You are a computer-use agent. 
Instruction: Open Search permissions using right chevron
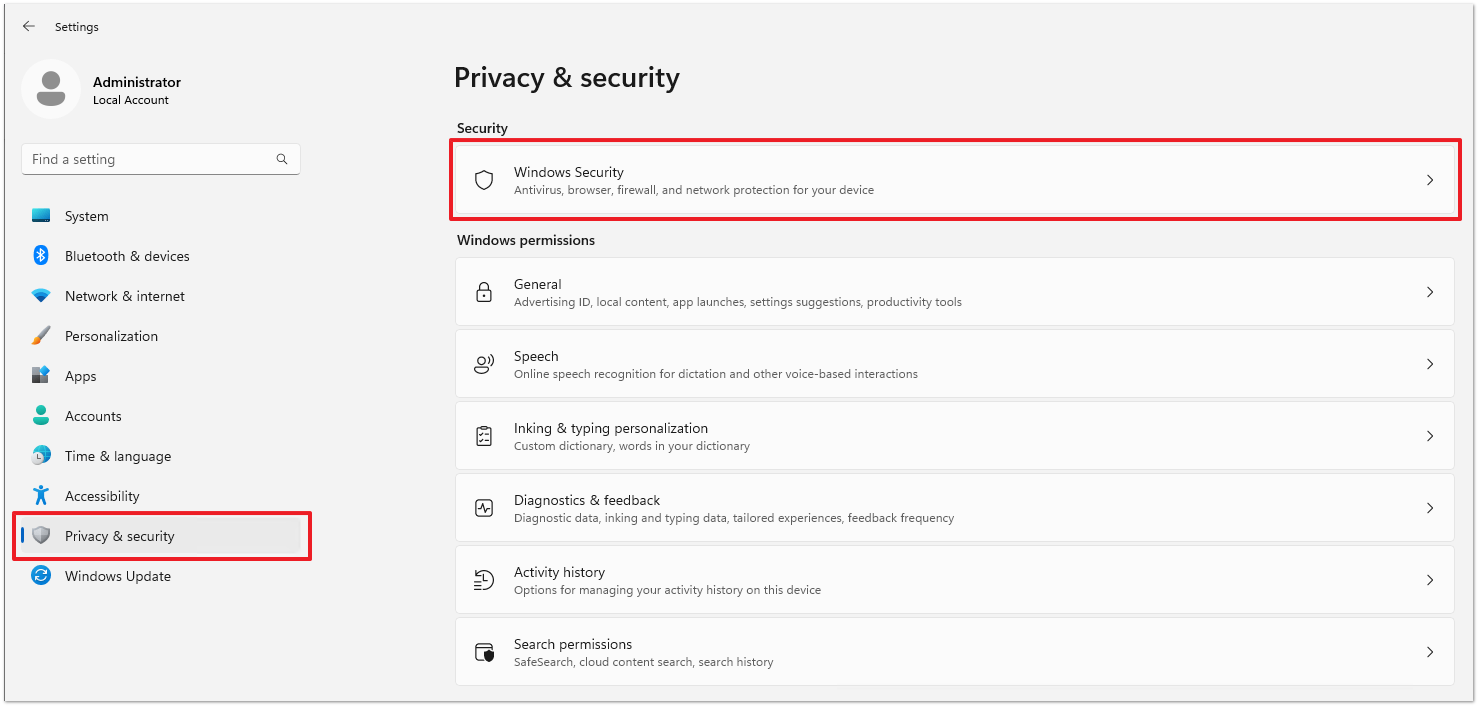tap(1429, 652)
